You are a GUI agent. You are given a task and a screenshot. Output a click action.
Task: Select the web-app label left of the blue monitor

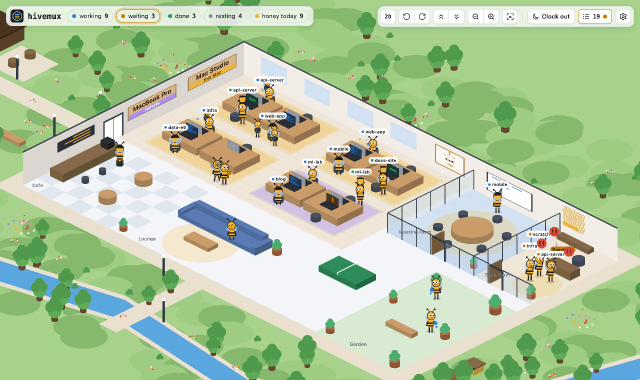tap(273, 116)
